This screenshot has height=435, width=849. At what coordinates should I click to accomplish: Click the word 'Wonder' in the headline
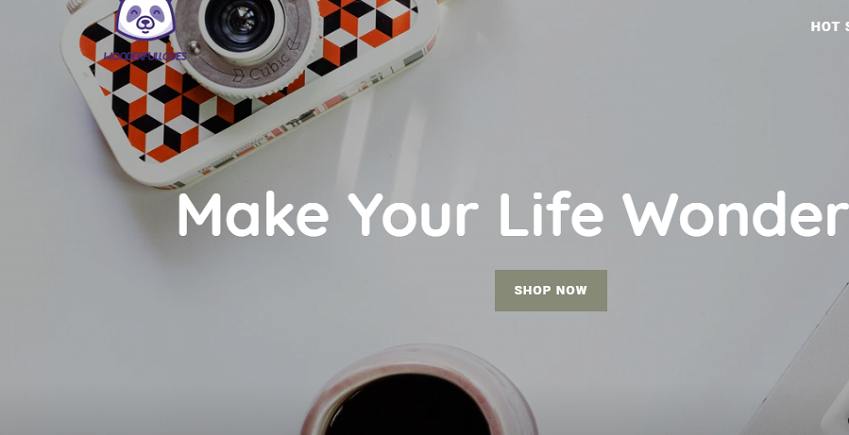click(x=735, y=215)
